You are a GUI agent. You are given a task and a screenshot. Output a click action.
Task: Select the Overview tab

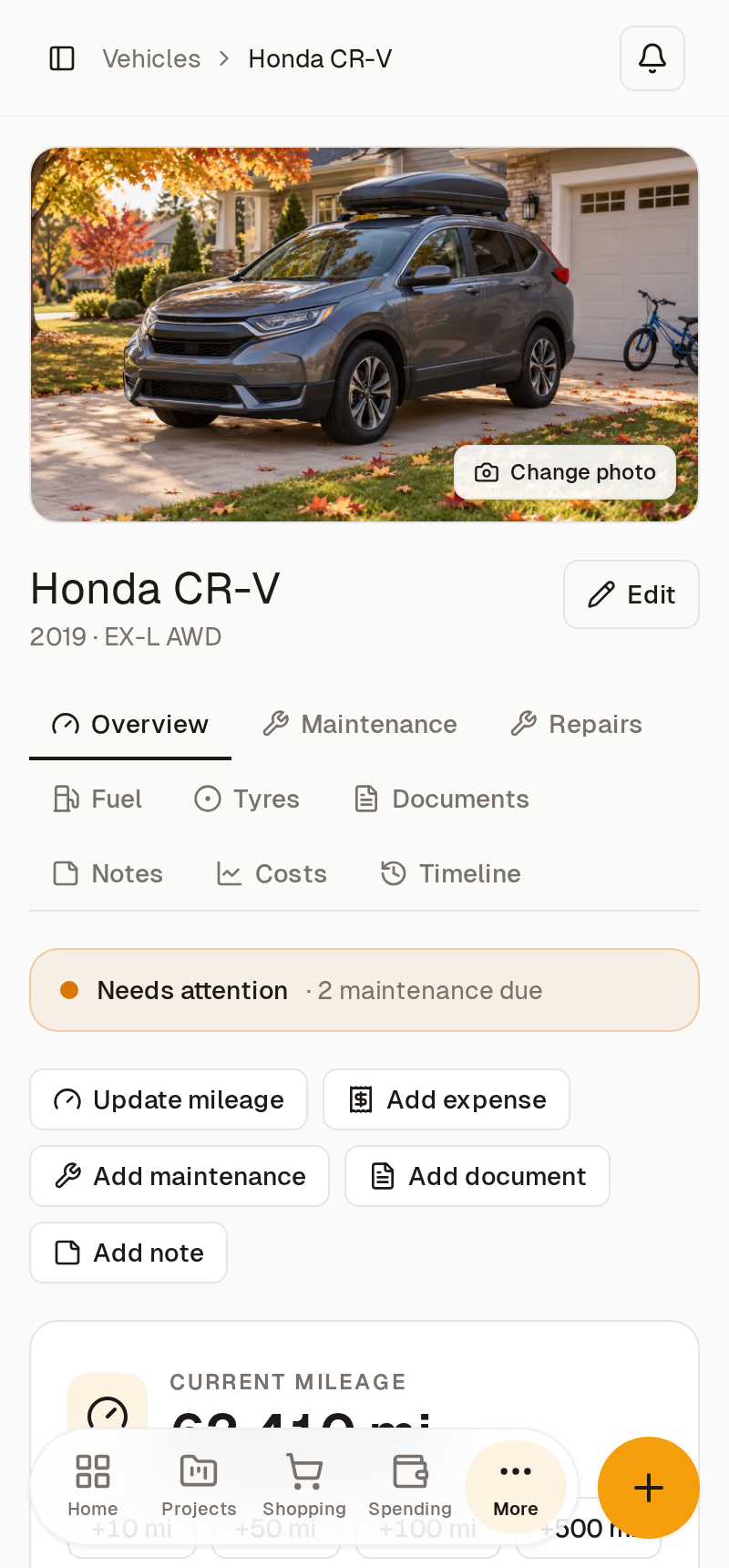(130, 724)
